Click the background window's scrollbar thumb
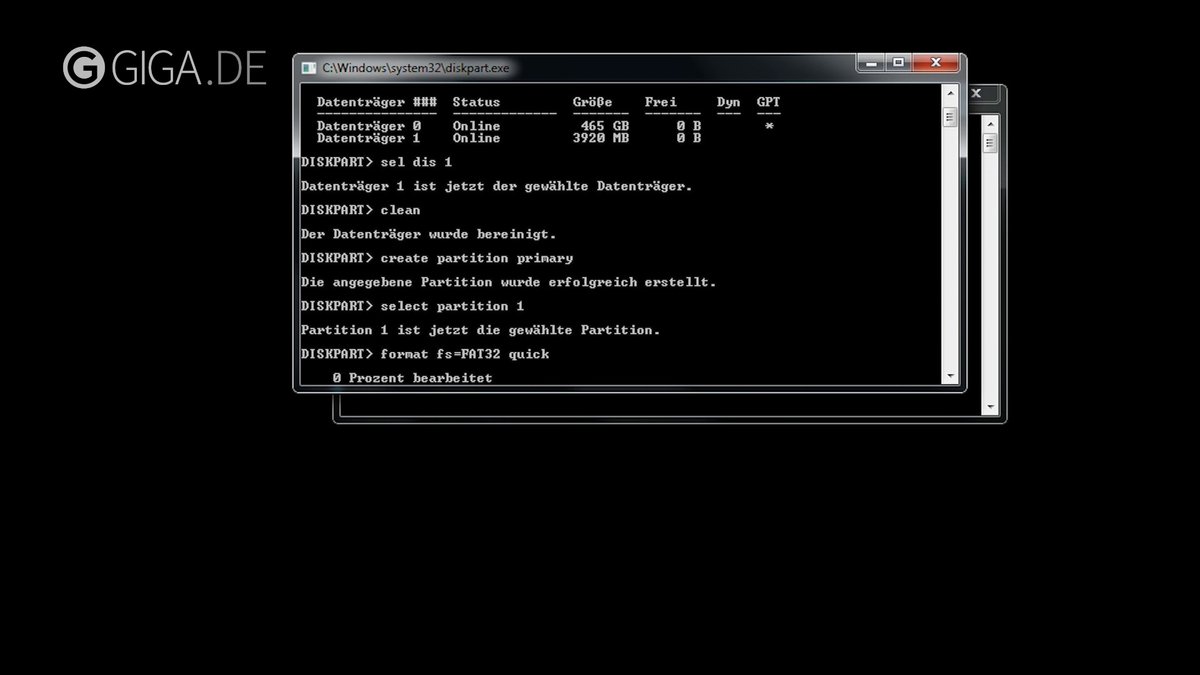Viewport: 1200px width, 675px height. (x=990, y=143)
